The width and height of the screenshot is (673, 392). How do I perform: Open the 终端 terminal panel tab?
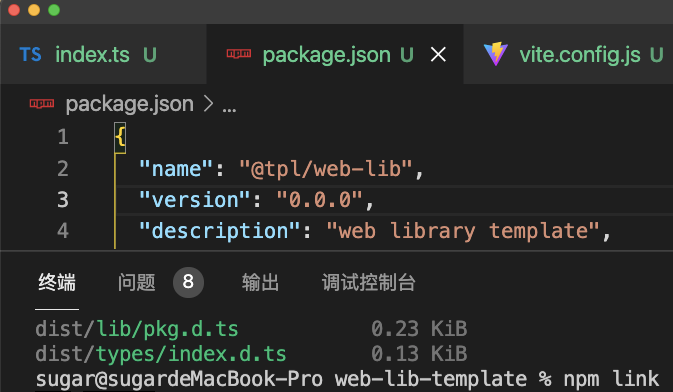[57, 283]
